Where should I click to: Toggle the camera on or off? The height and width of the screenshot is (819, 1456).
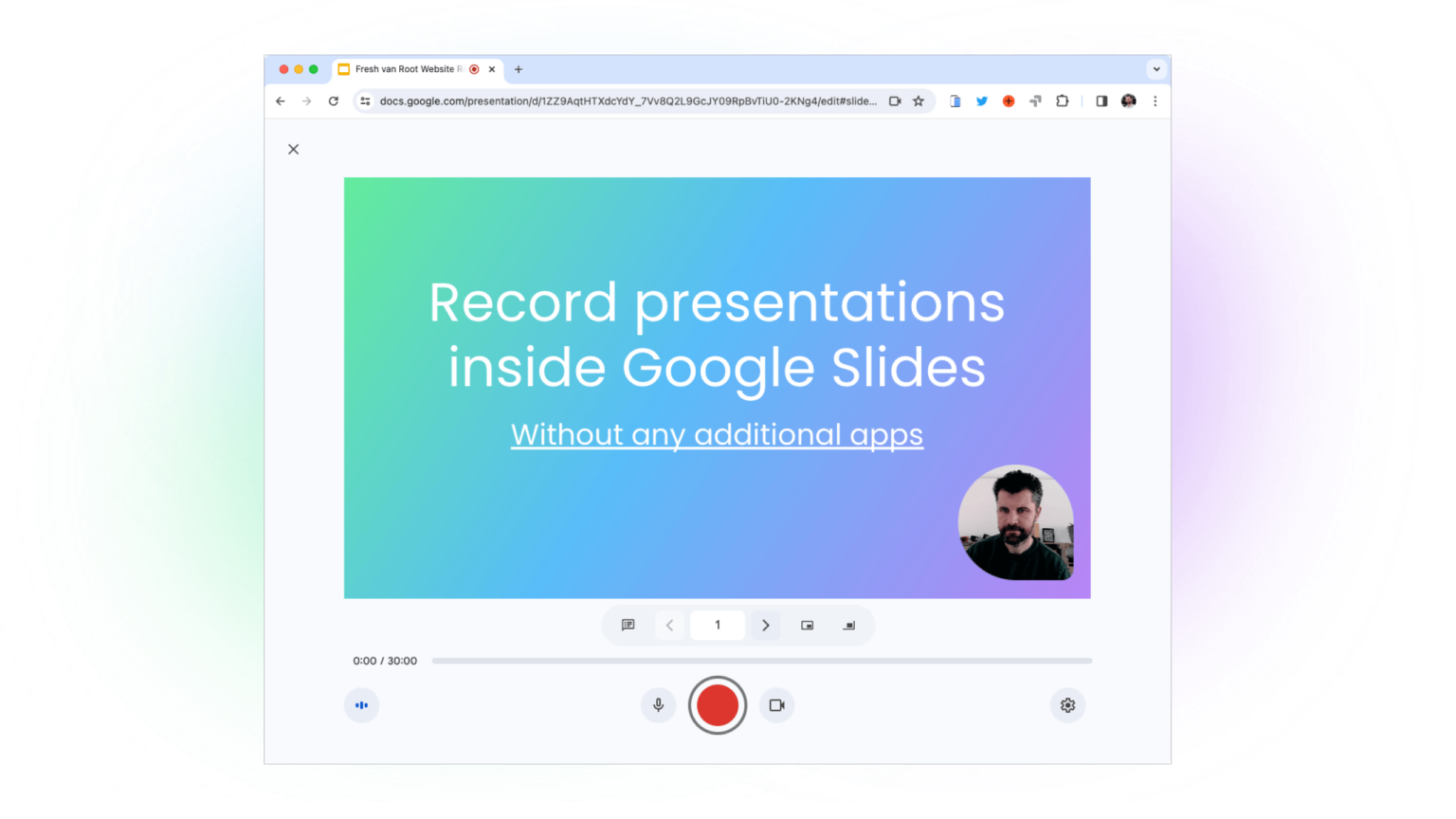coord(776,705)
